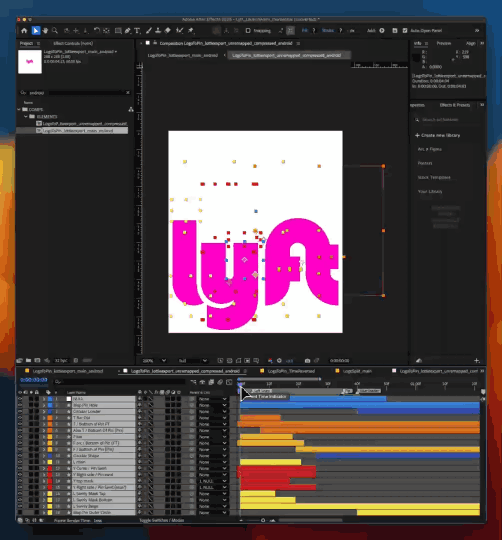Click the Fill label in toolbar
502x540 pixels.
(304, 31)
